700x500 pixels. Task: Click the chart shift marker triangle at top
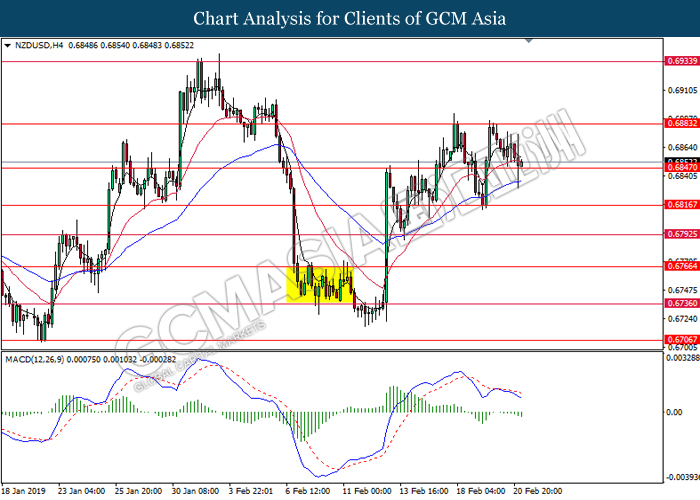click(x=529, y=41)
